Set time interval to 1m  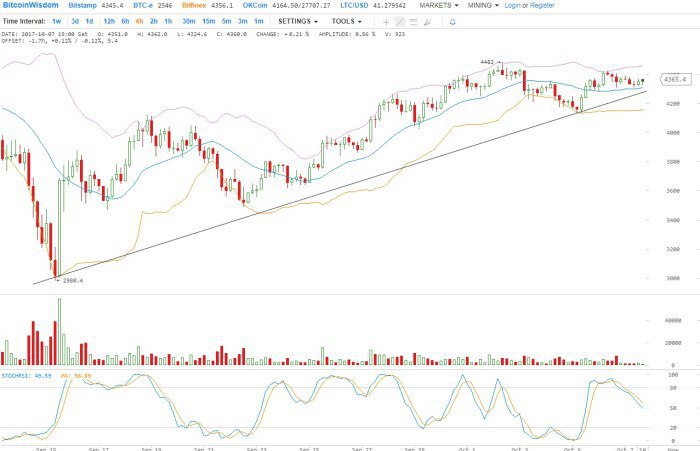[258, 21]
